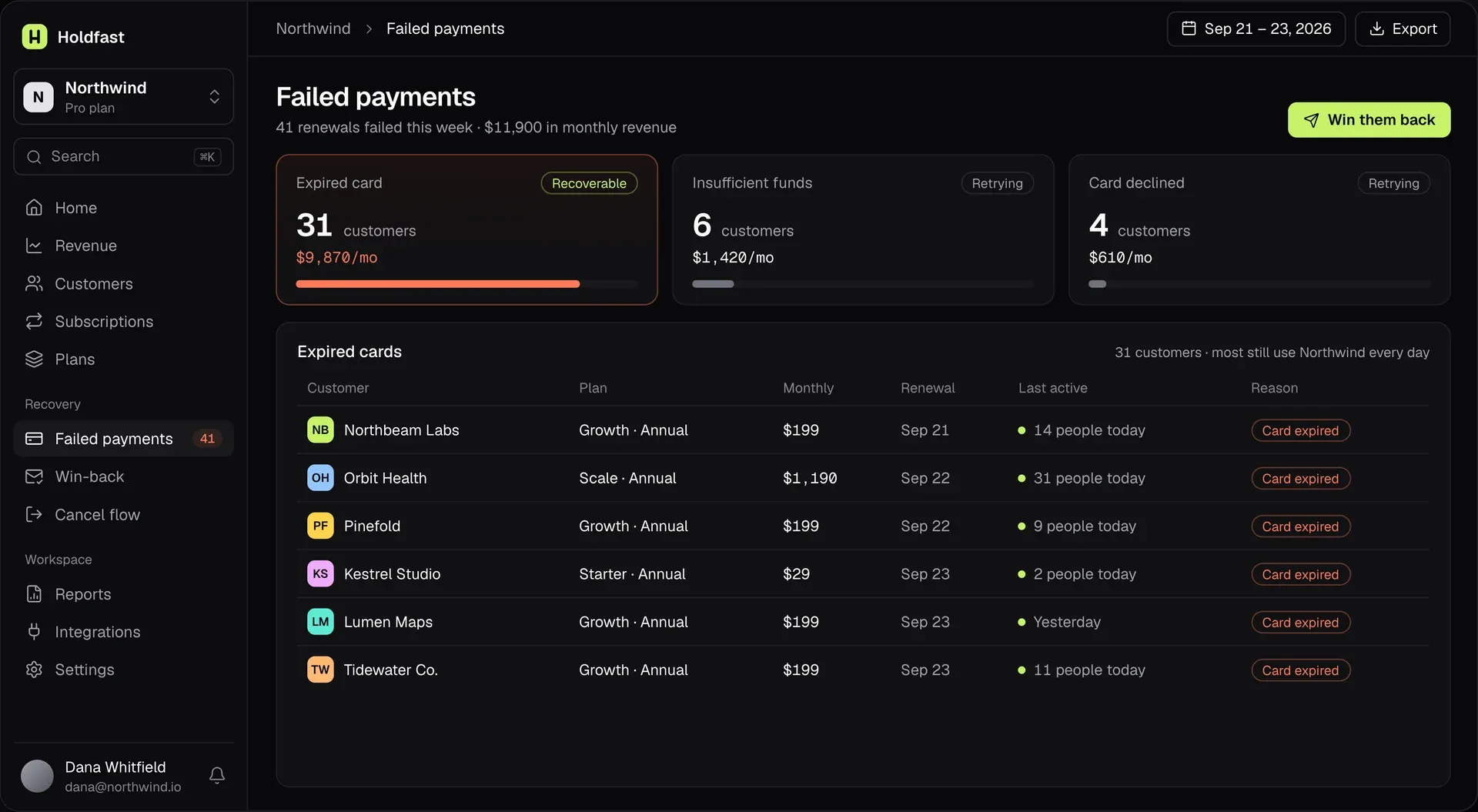Viewport: 1478px width, 812px height.
Task: Click the Win them back button
Action: 1369,120
